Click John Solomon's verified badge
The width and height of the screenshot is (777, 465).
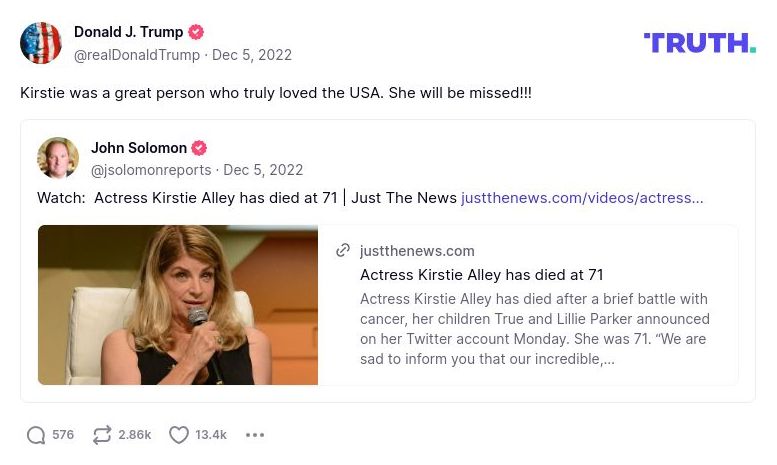199,148
